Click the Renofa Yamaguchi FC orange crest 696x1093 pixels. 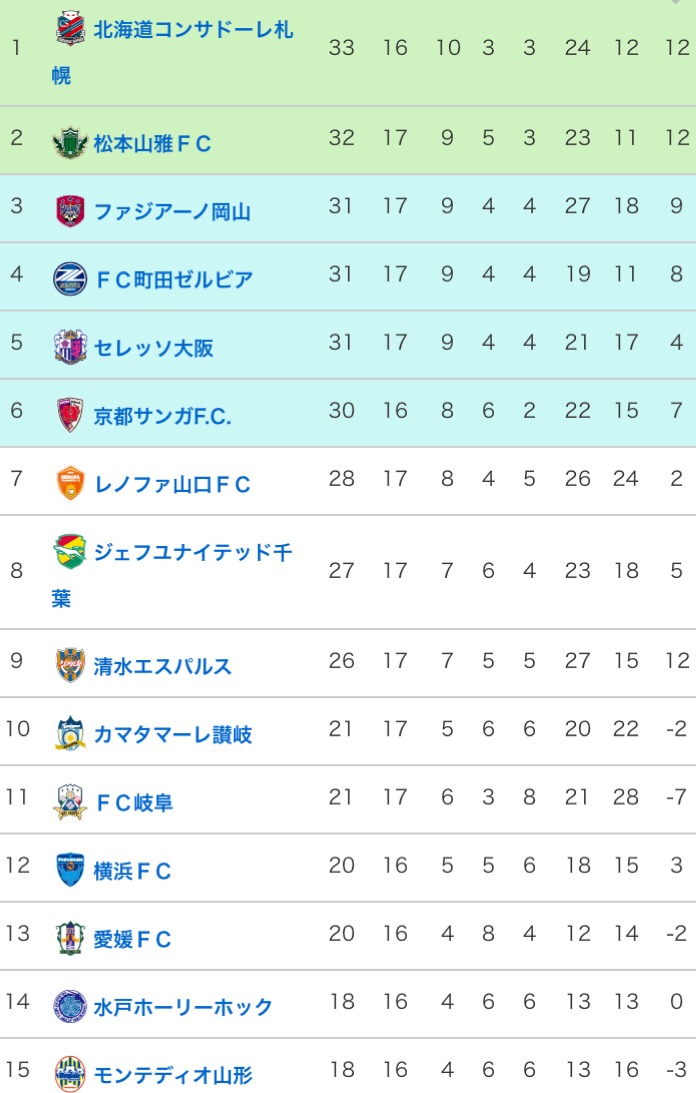pyautogui.click(x=70, y=484)
